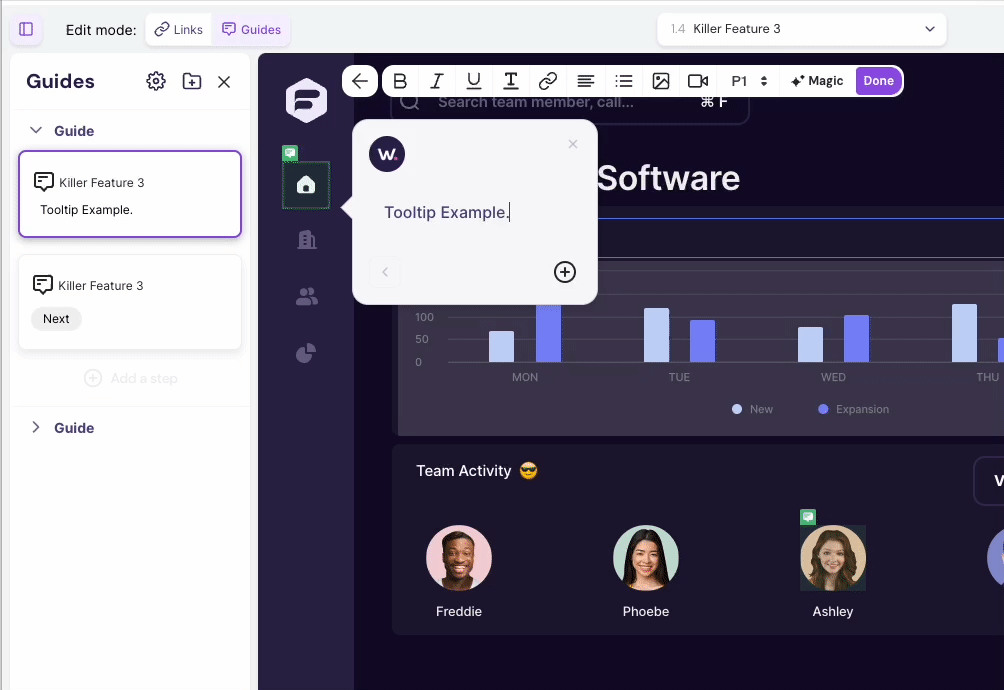1004x690 pixels.
Task: Insert an image into the tooltip
Action: click(661, 81)
